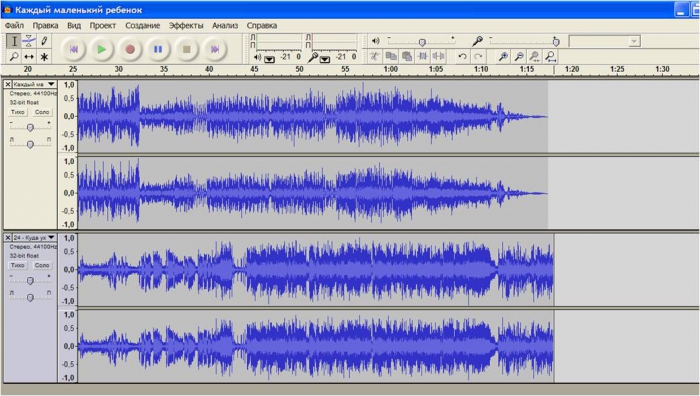Open the Правка menu
This screenshot has width=700, height=396.
[45, 25]
